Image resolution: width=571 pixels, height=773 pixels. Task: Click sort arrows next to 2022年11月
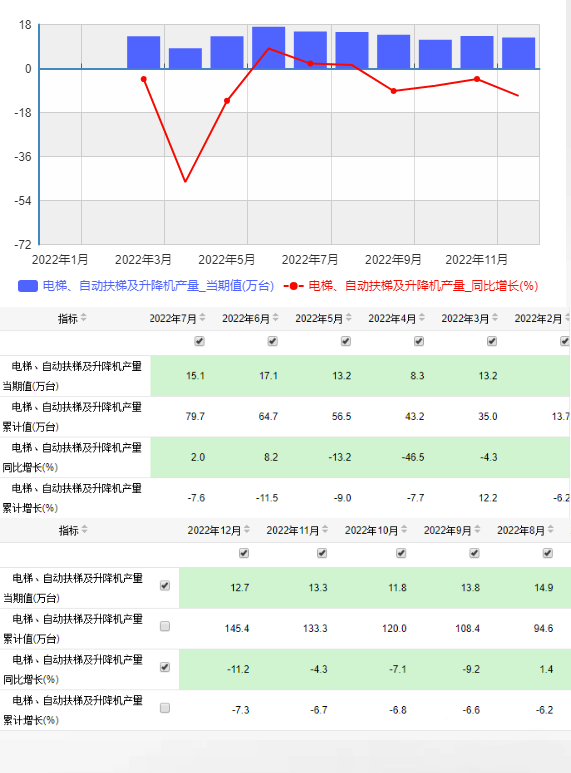click(x=325, y=529)
